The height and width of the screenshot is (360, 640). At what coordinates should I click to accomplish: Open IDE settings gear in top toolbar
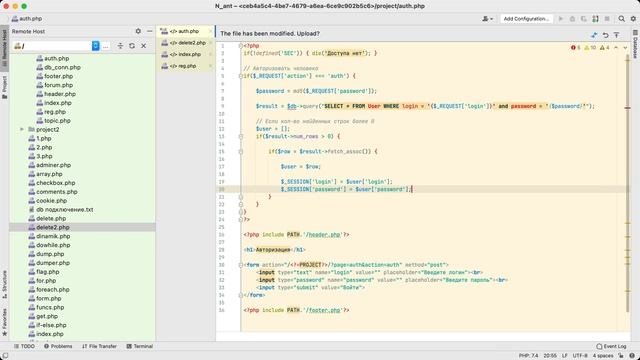point(633,19)
